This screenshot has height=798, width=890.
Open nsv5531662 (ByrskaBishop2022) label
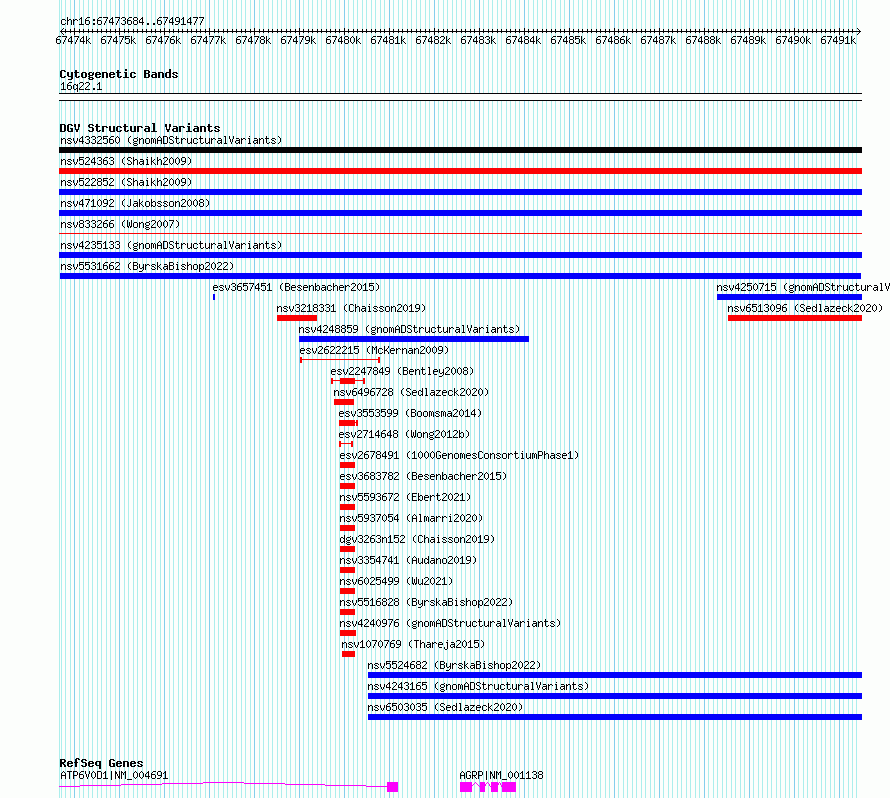coord(147,266)
